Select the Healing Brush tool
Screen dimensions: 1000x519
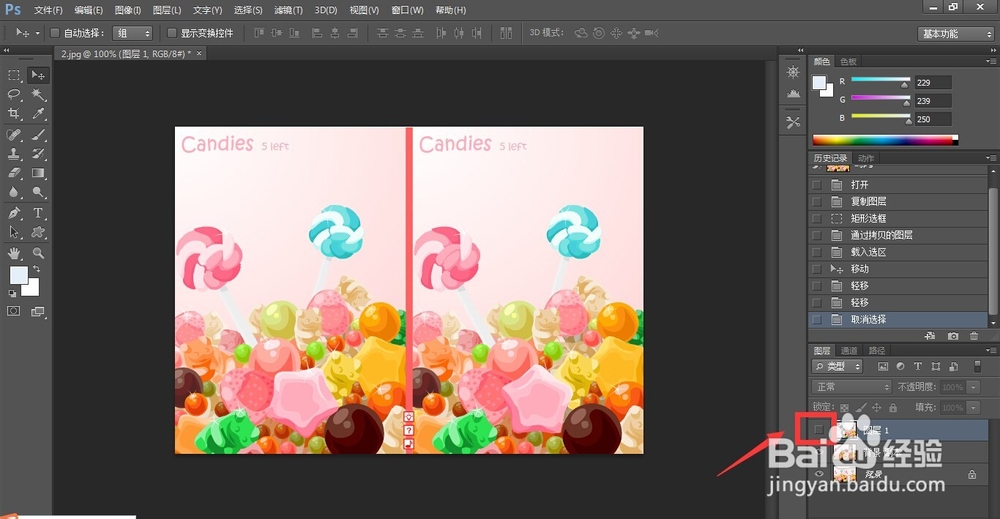point(14,135)
